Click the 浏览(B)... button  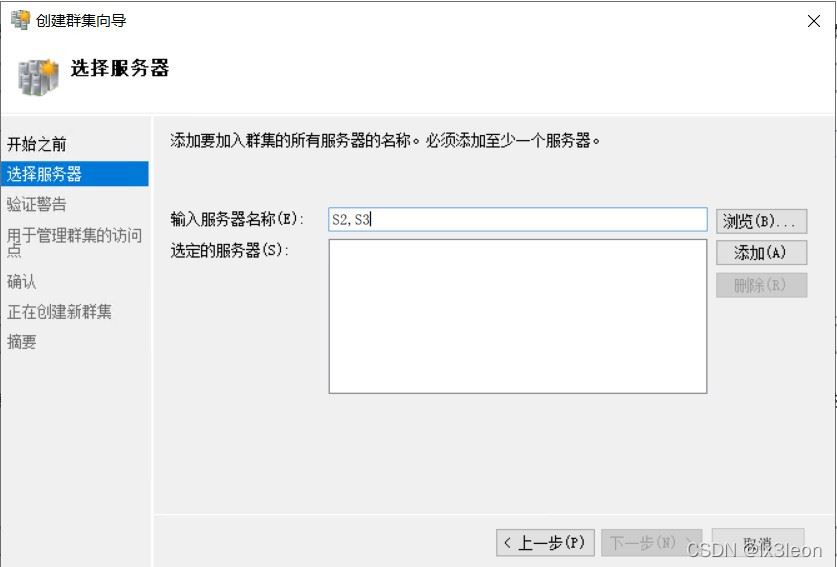pos(761,221)
